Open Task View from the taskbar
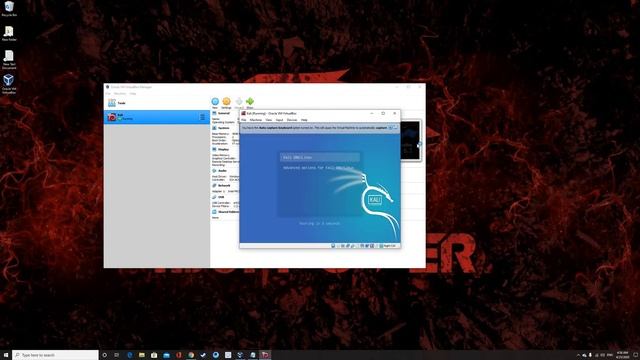Screen dimensions: 640x360 (116, 355)
